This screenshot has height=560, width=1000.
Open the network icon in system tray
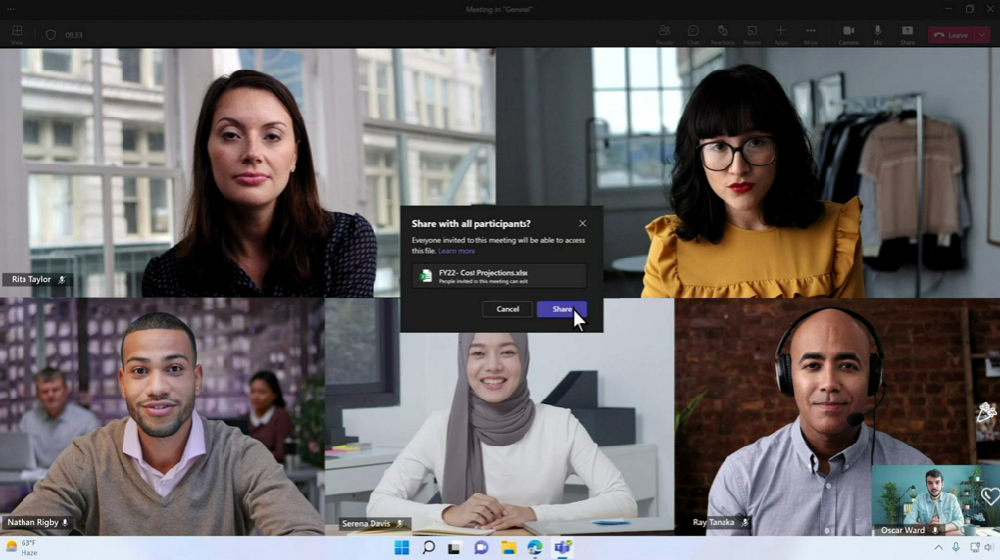974,548
